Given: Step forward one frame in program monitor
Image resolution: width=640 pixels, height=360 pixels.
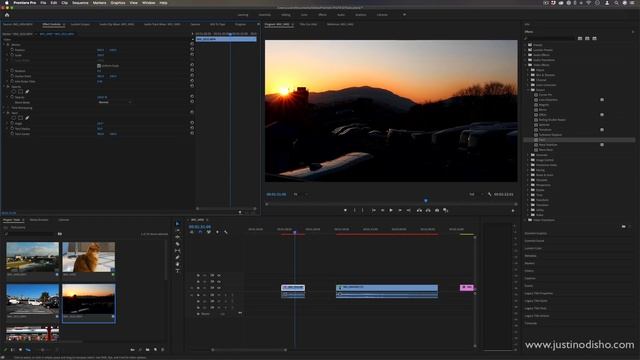Looking at the screenshot, I should pos(400,210).
